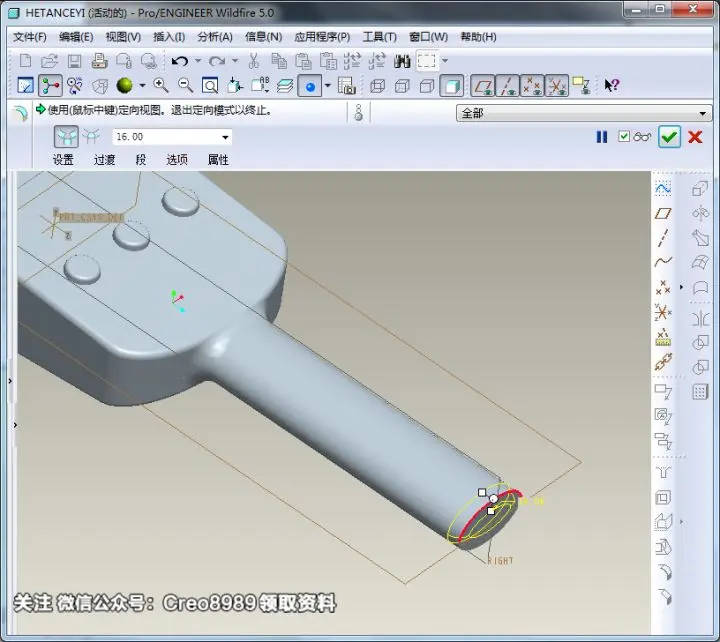The image size is (720, 642).
Task: Cancel the feature with red X
Action: tap(695, 137)
